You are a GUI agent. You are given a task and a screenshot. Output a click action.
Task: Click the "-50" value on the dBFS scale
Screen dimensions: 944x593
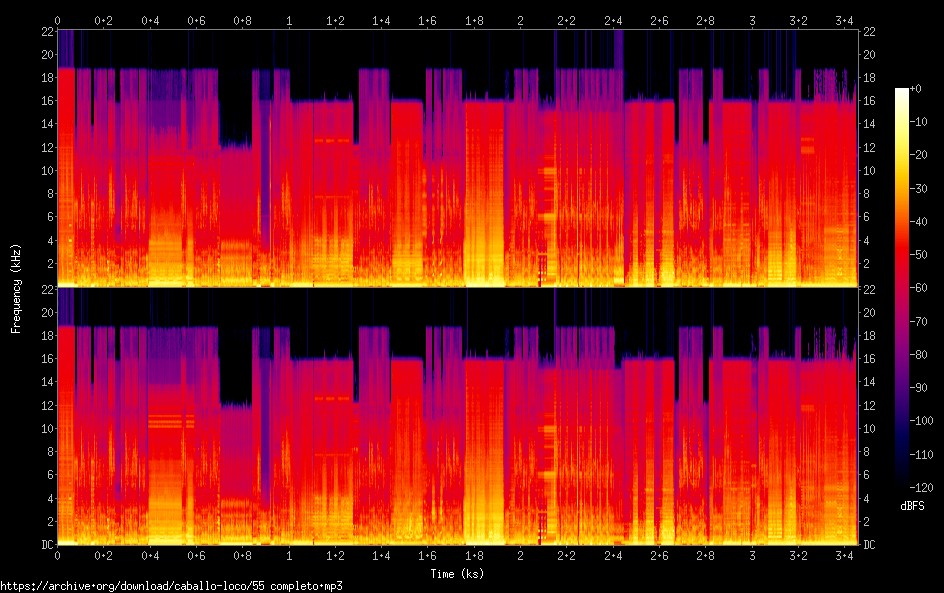tap(918, 255)
